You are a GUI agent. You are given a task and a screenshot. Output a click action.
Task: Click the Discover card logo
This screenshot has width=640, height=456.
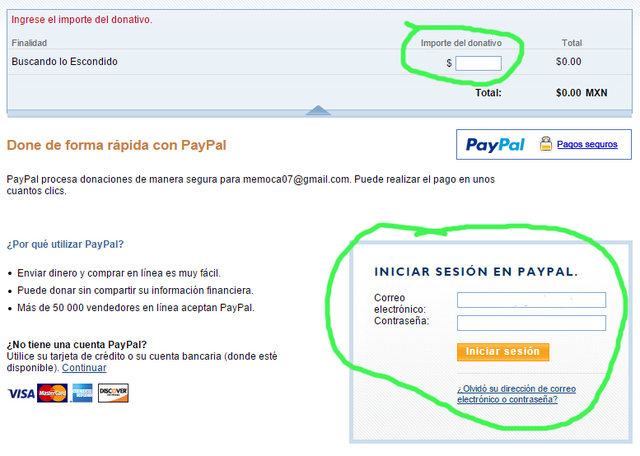pos(113,393)
